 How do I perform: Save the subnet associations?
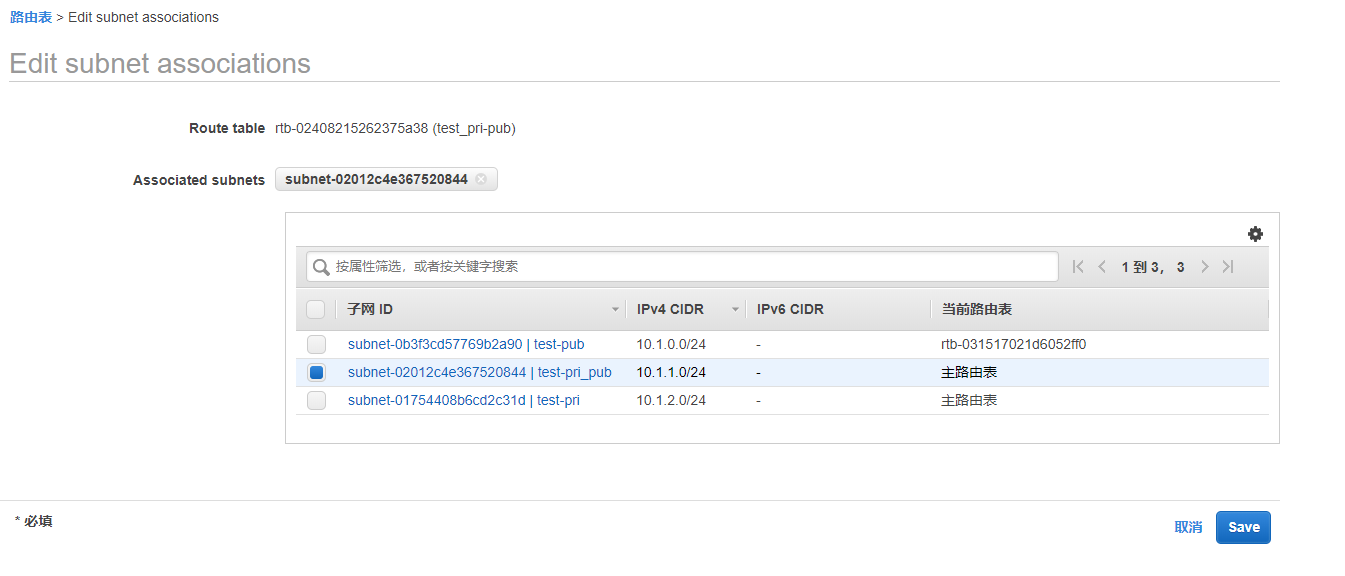click(x=1243, y=527)
